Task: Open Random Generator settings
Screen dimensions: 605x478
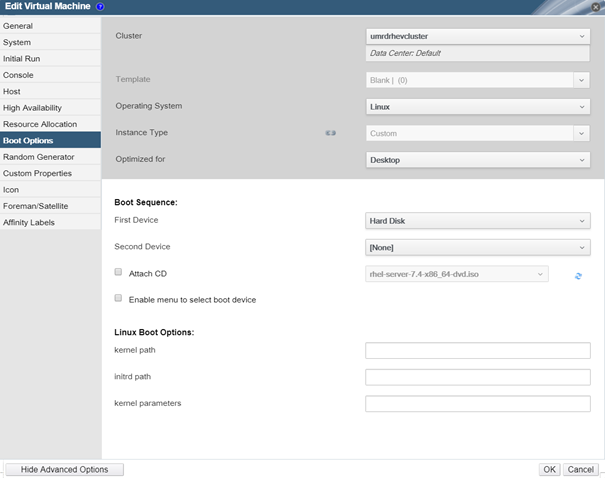Action: [51, 157]
